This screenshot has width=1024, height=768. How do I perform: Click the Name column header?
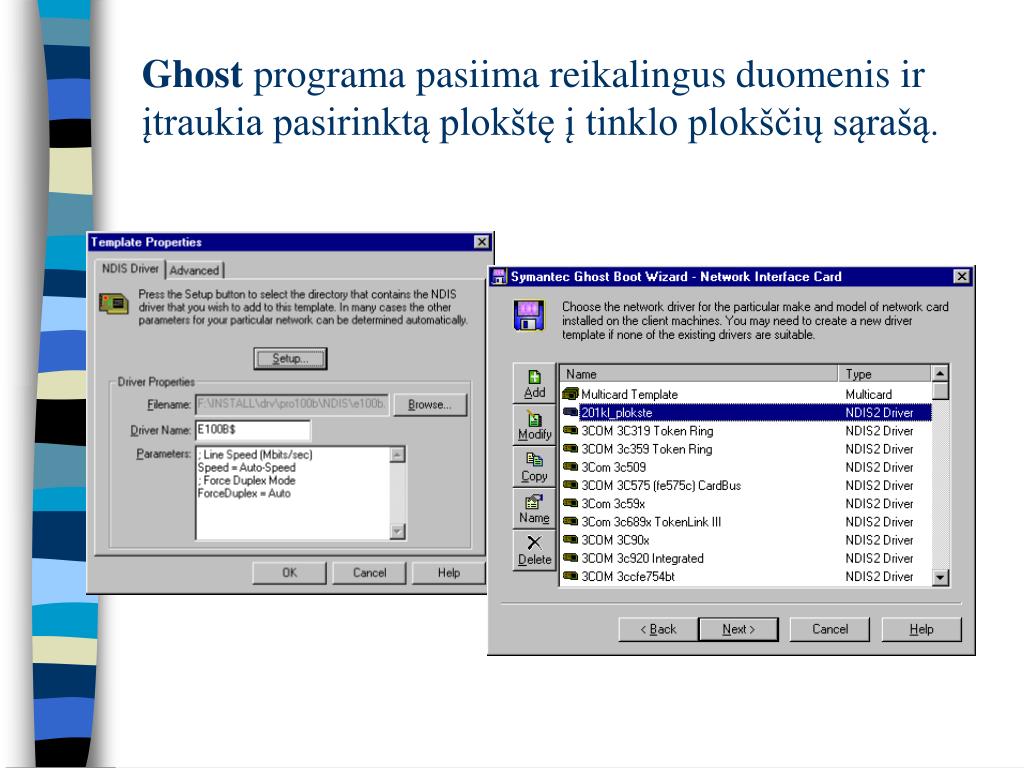pyautogui.click(x=699, y=374)
